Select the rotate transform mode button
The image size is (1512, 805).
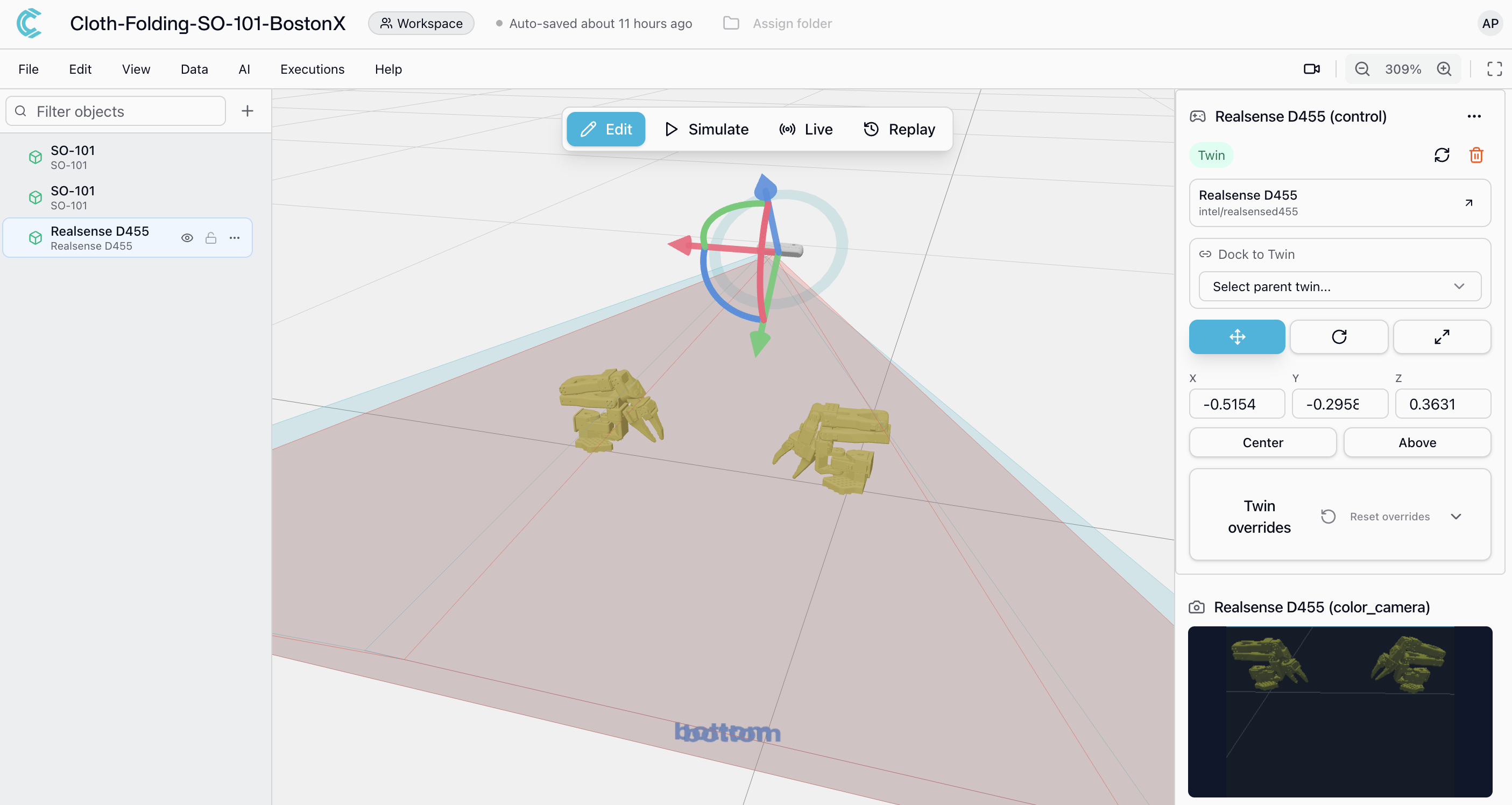(x=1339, y=337)
